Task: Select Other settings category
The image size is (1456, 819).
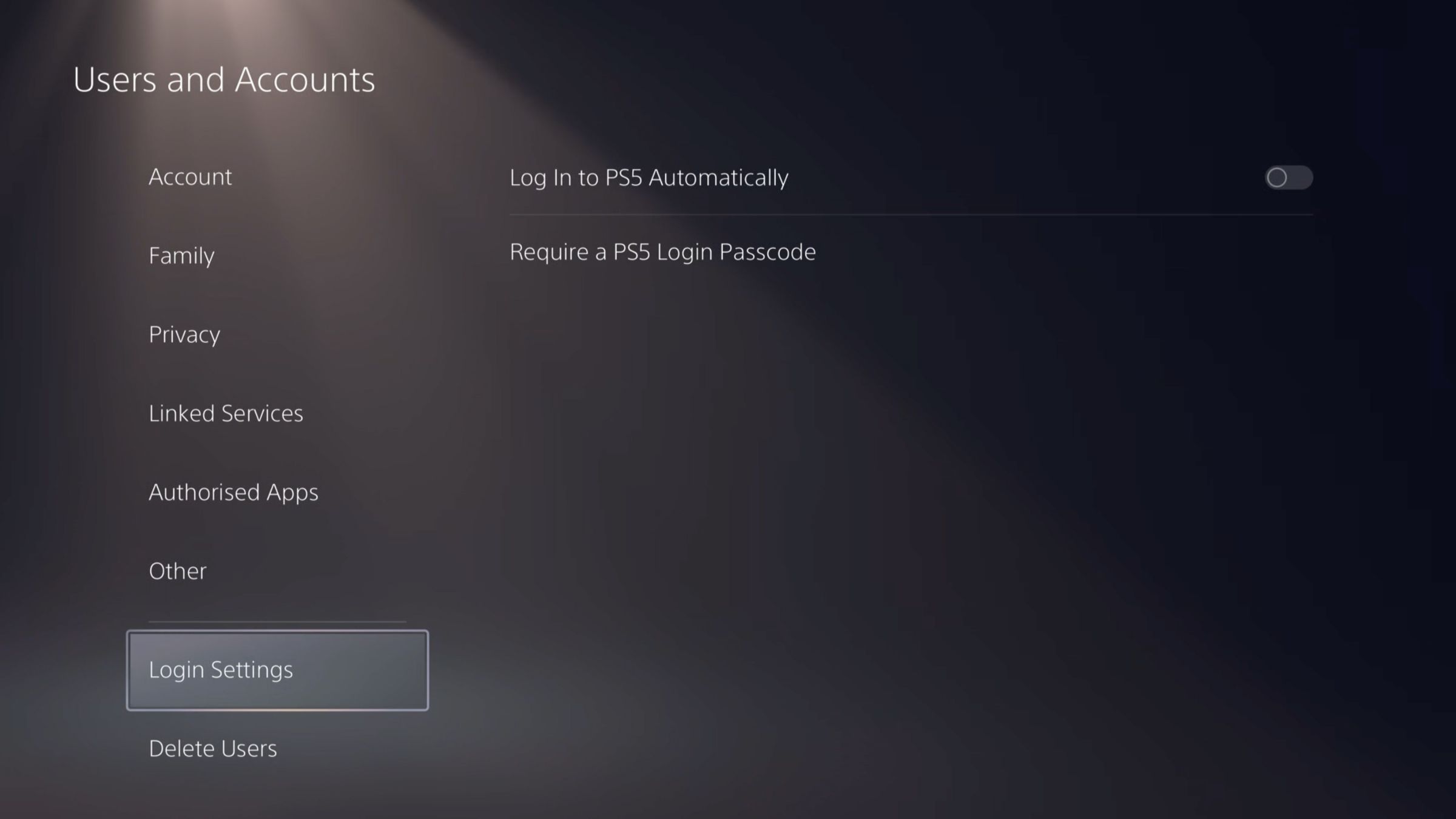Action: 177,569
